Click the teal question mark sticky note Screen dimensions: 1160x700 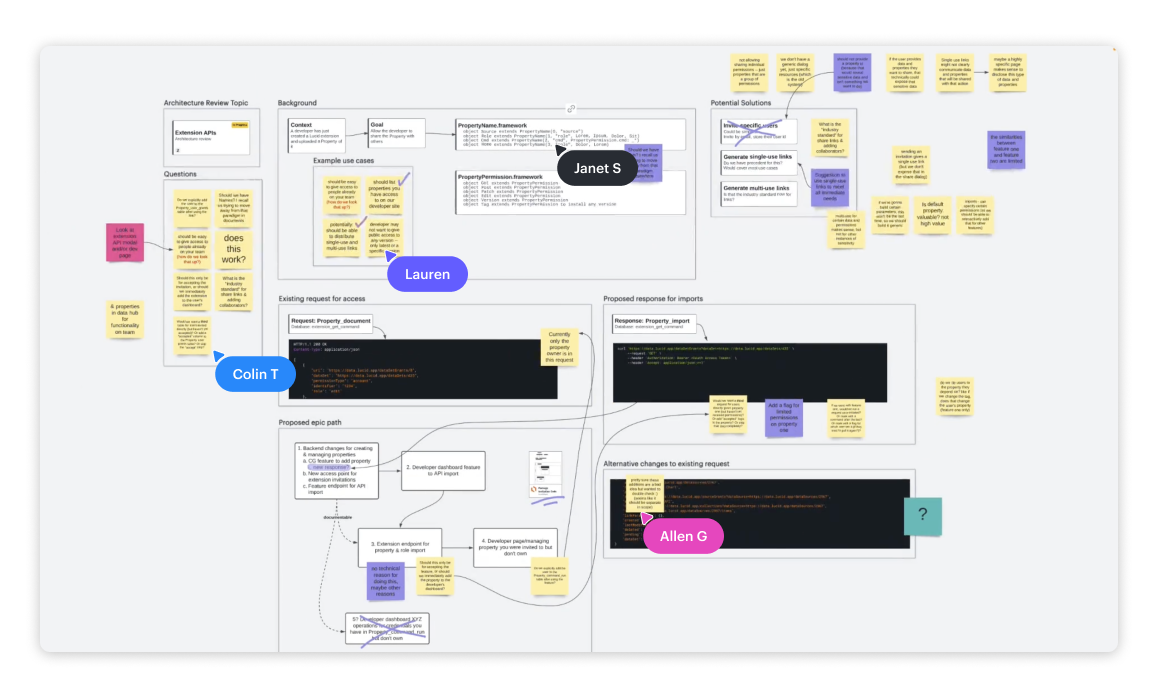(922, 516)
